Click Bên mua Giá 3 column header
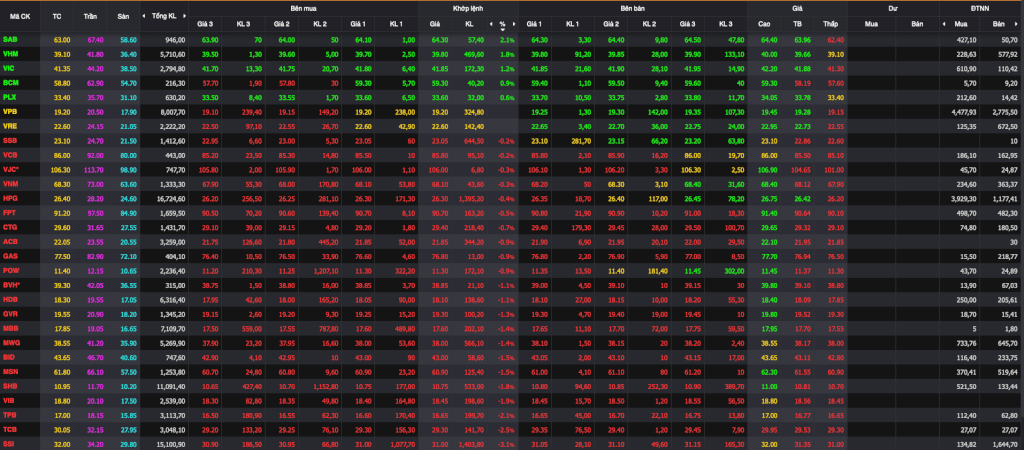Image resolution: width=1024 pixels, height=450 pixels. pos(205,24)
